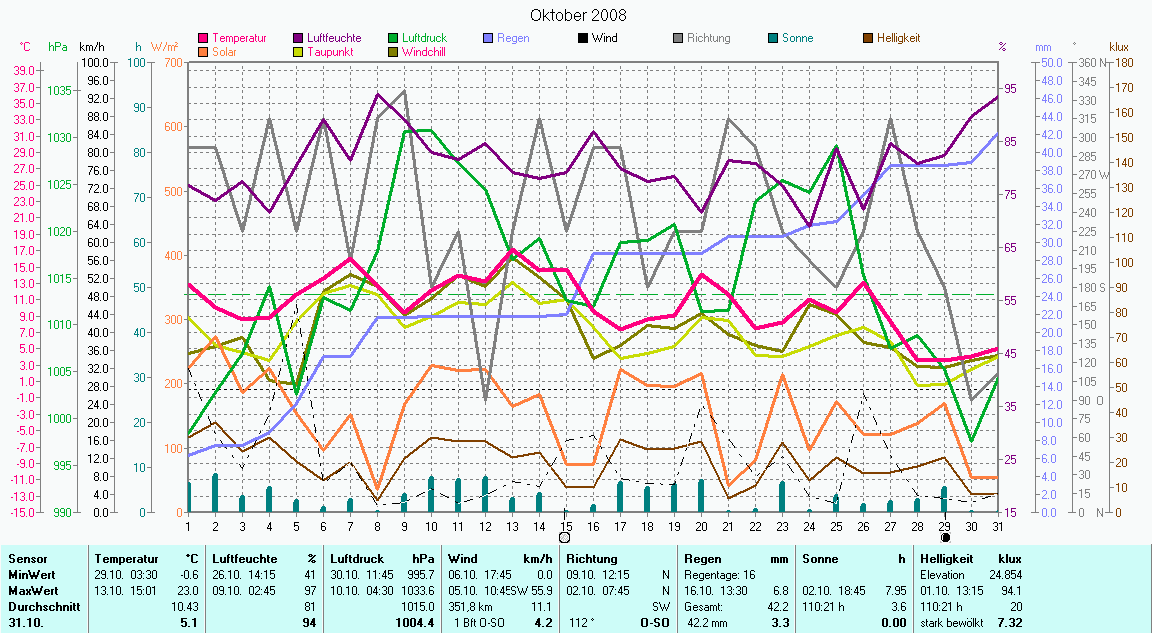Select the gray Richtung legend square
The image size is (1152, 633).
(x=678, y=39)
